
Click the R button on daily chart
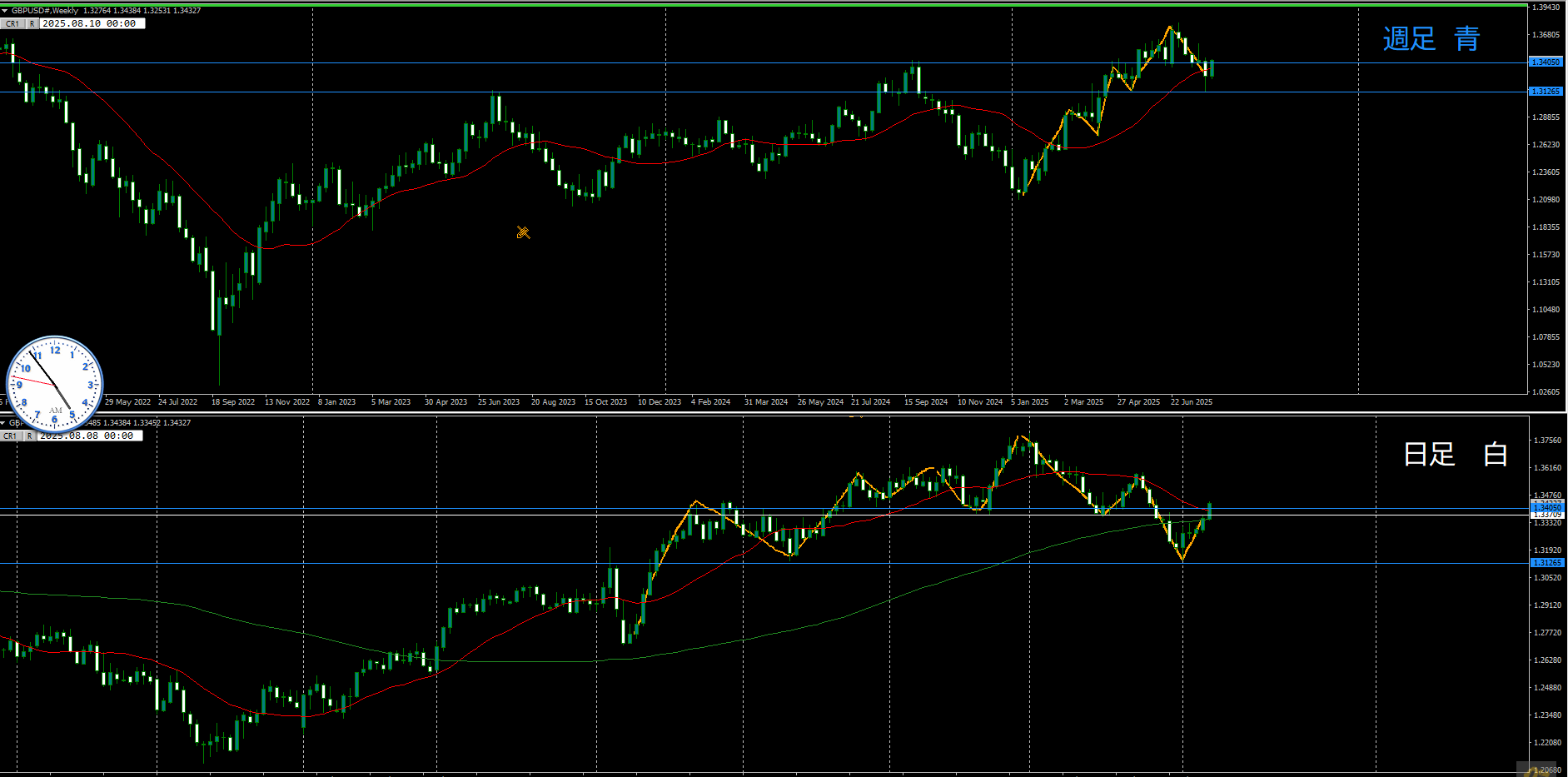(30, 436)
